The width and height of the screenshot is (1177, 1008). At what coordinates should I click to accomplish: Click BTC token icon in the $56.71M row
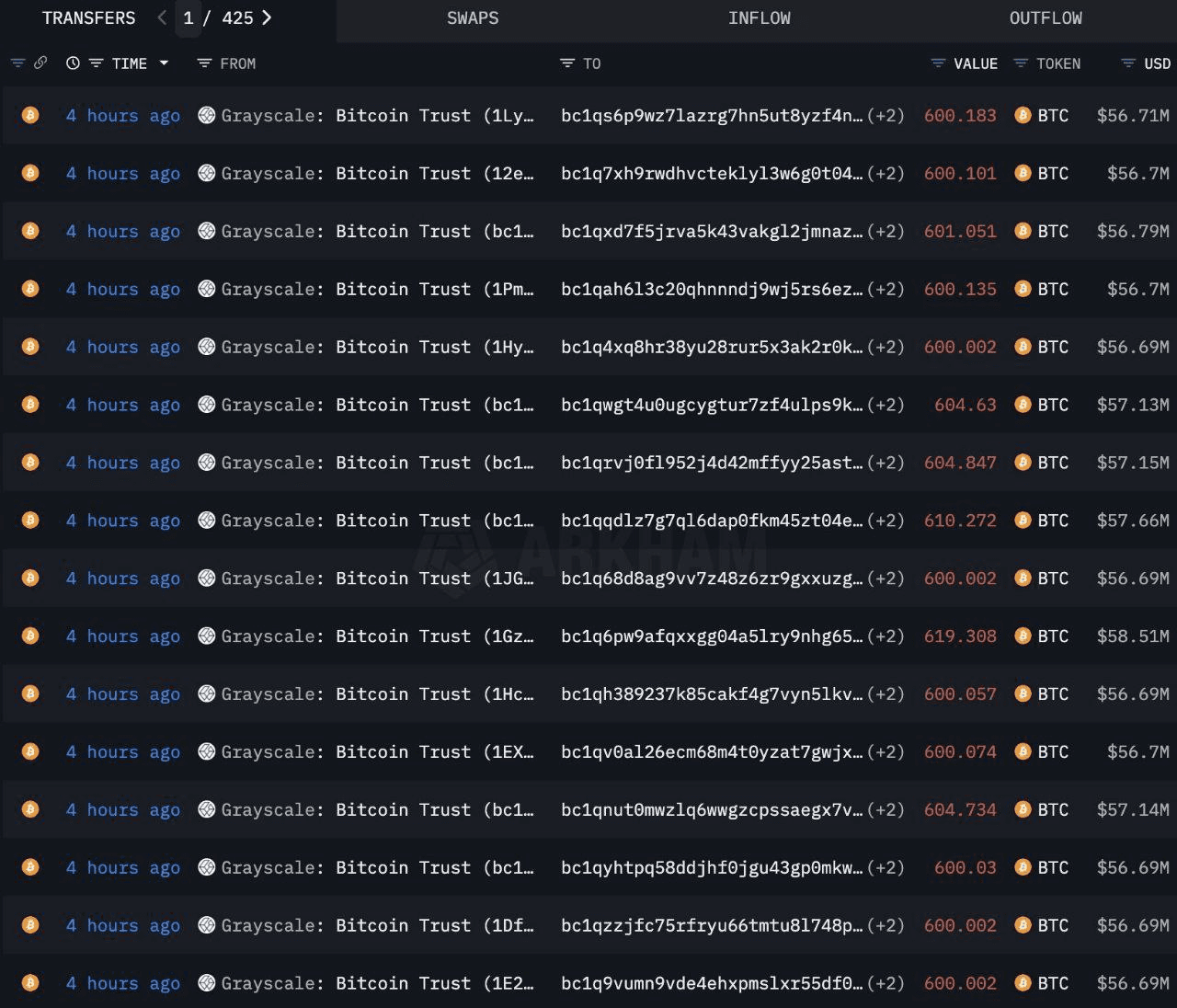tap(1023, 115)
